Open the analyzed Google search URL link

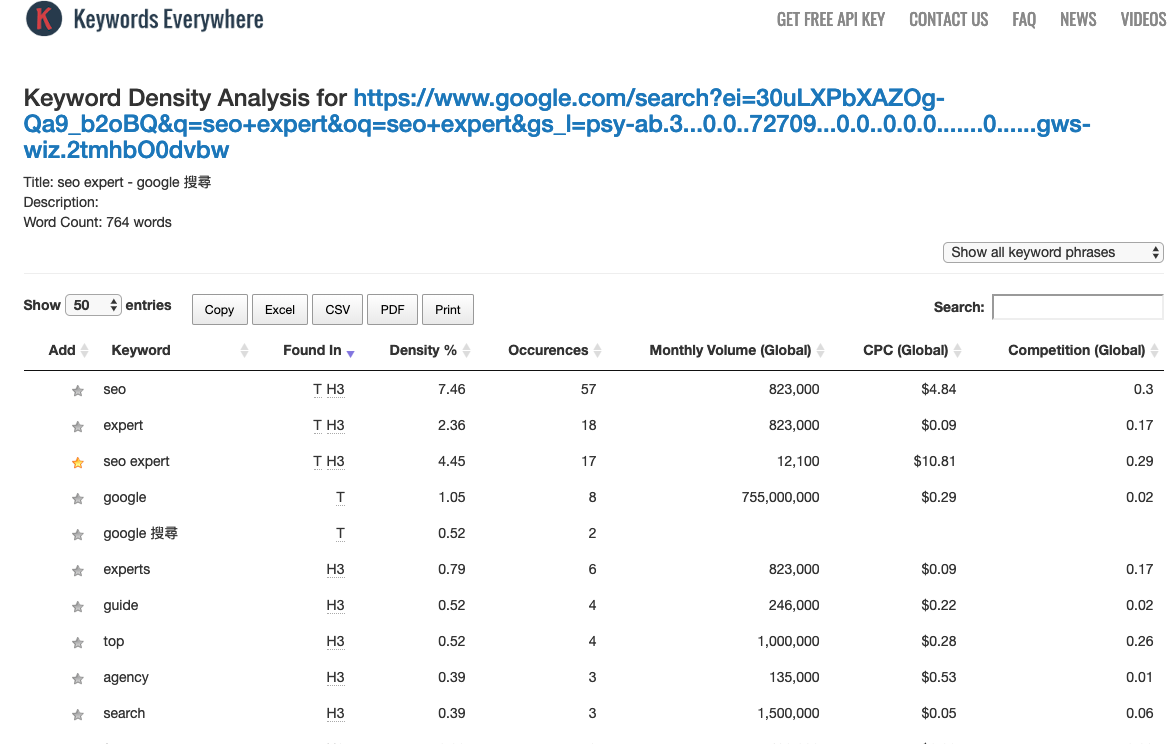coord(556,124)
